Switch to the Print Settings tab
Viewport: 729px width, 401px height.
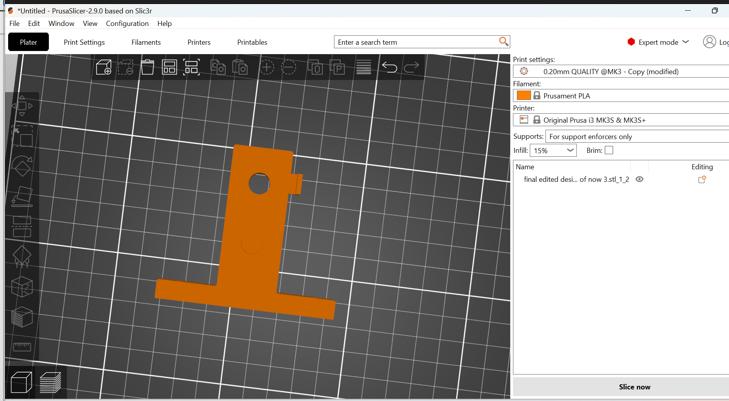84,42
